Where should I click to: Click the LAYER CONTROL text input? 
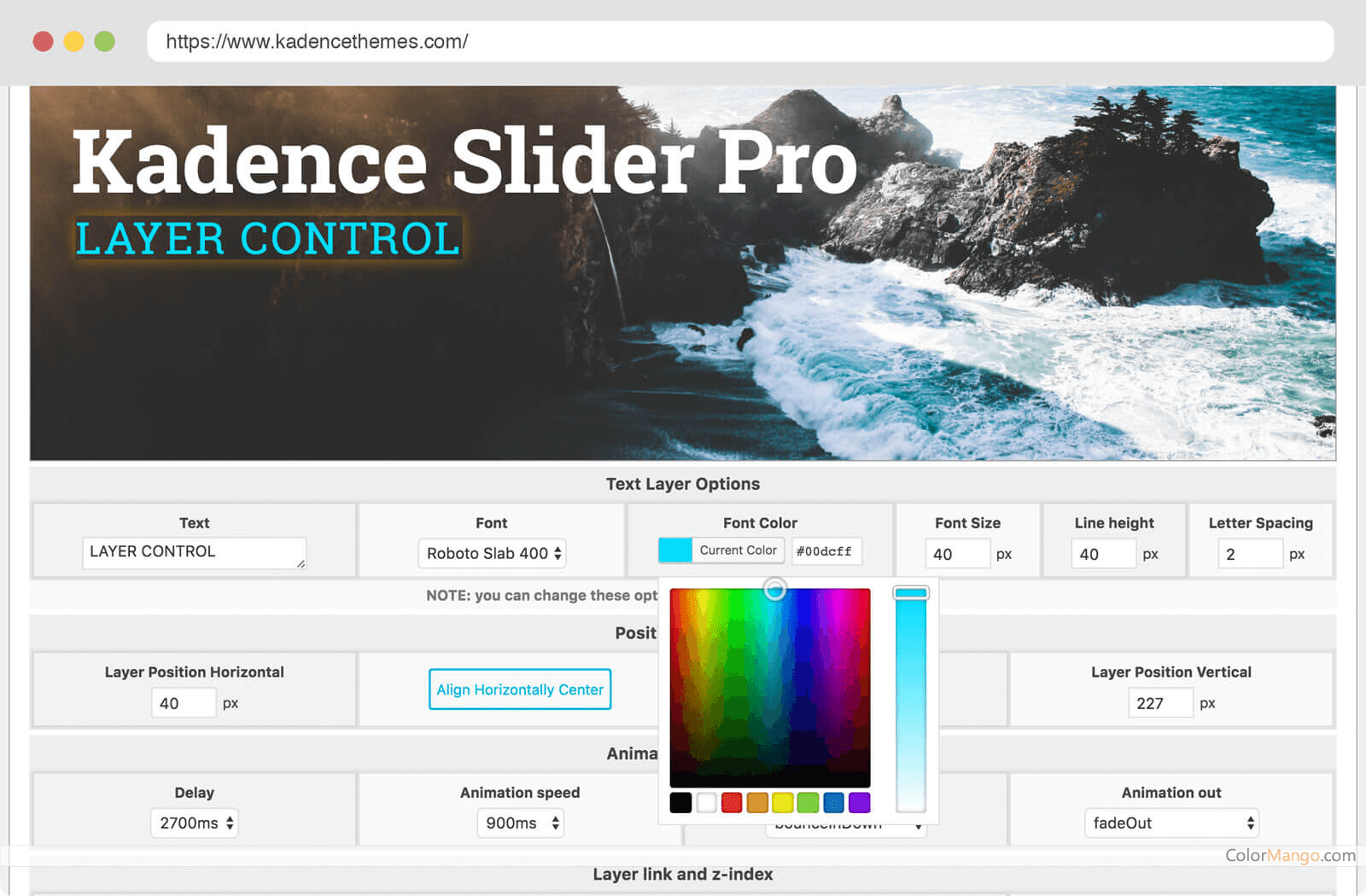click(x=194, y=552)
